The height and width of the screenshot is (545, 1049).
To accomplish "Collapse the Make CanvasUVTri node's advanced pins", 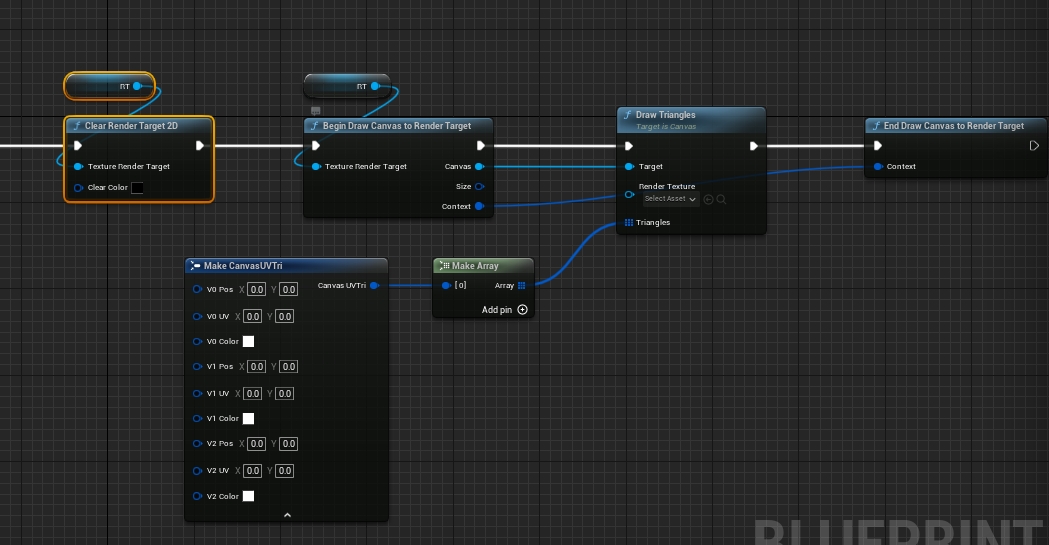I will pos(287,515).
